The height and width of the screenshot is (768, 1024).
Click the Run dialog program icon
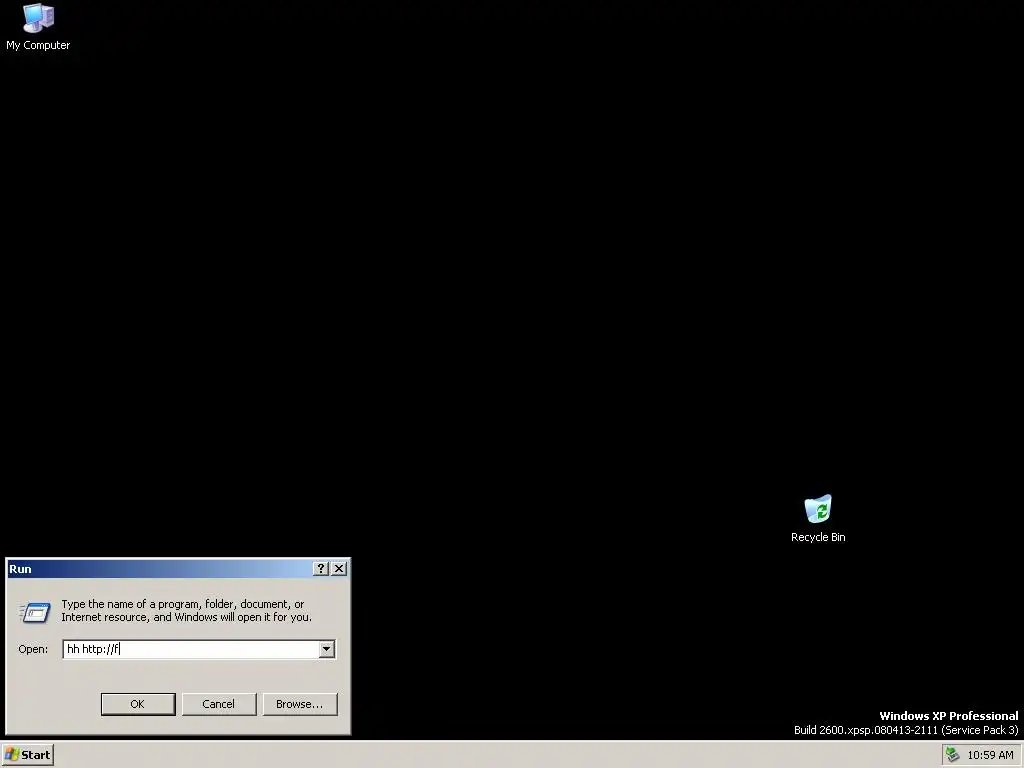(x=35, y=612)
